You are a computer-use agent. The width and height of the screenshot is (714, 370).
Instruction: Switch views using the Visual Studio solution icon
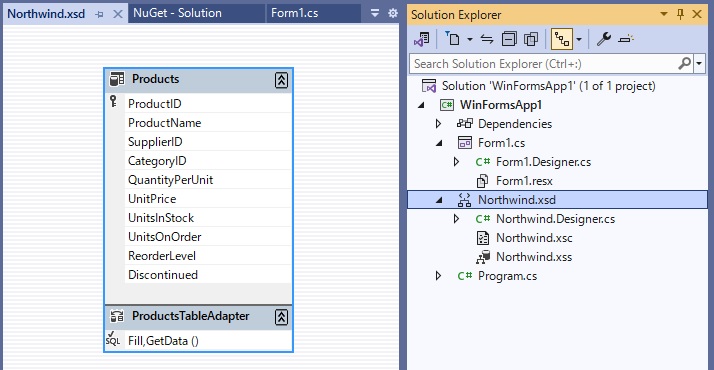(x=422, y=39)
